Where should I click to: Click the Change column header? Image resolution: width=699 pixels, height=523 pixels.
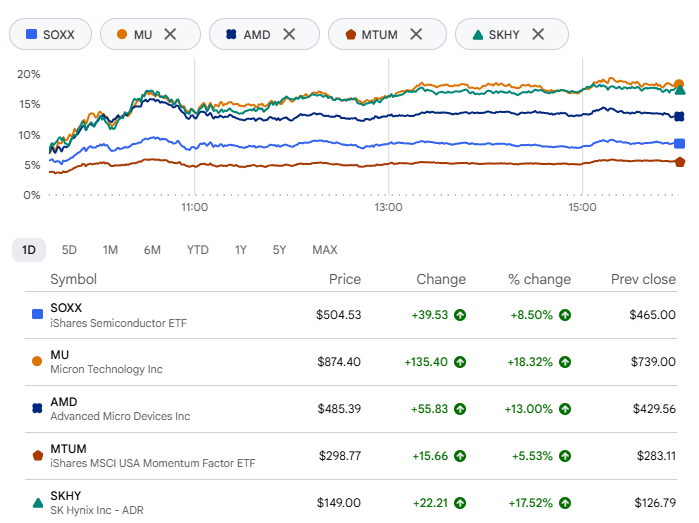441,279
